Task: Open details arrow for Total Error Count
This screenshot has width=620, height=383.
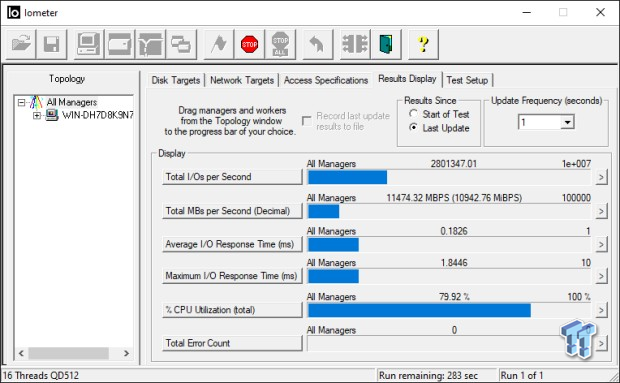Action: [601, 343]
